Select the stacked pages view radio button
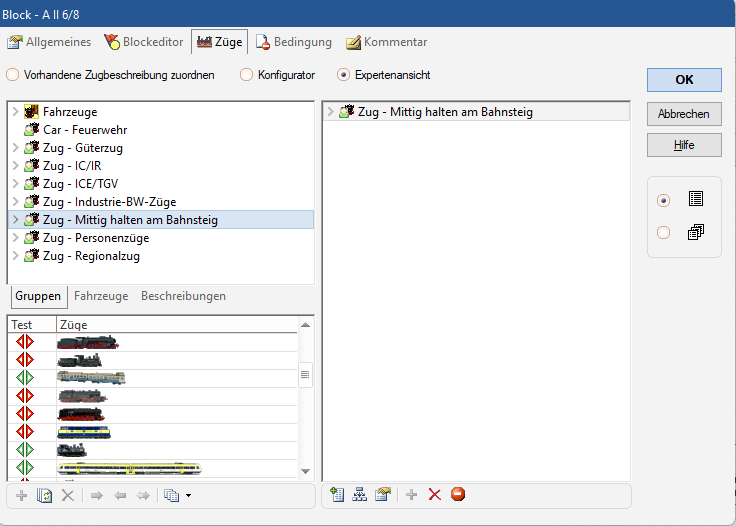The image size is (736, 526). tap(663, 233)
